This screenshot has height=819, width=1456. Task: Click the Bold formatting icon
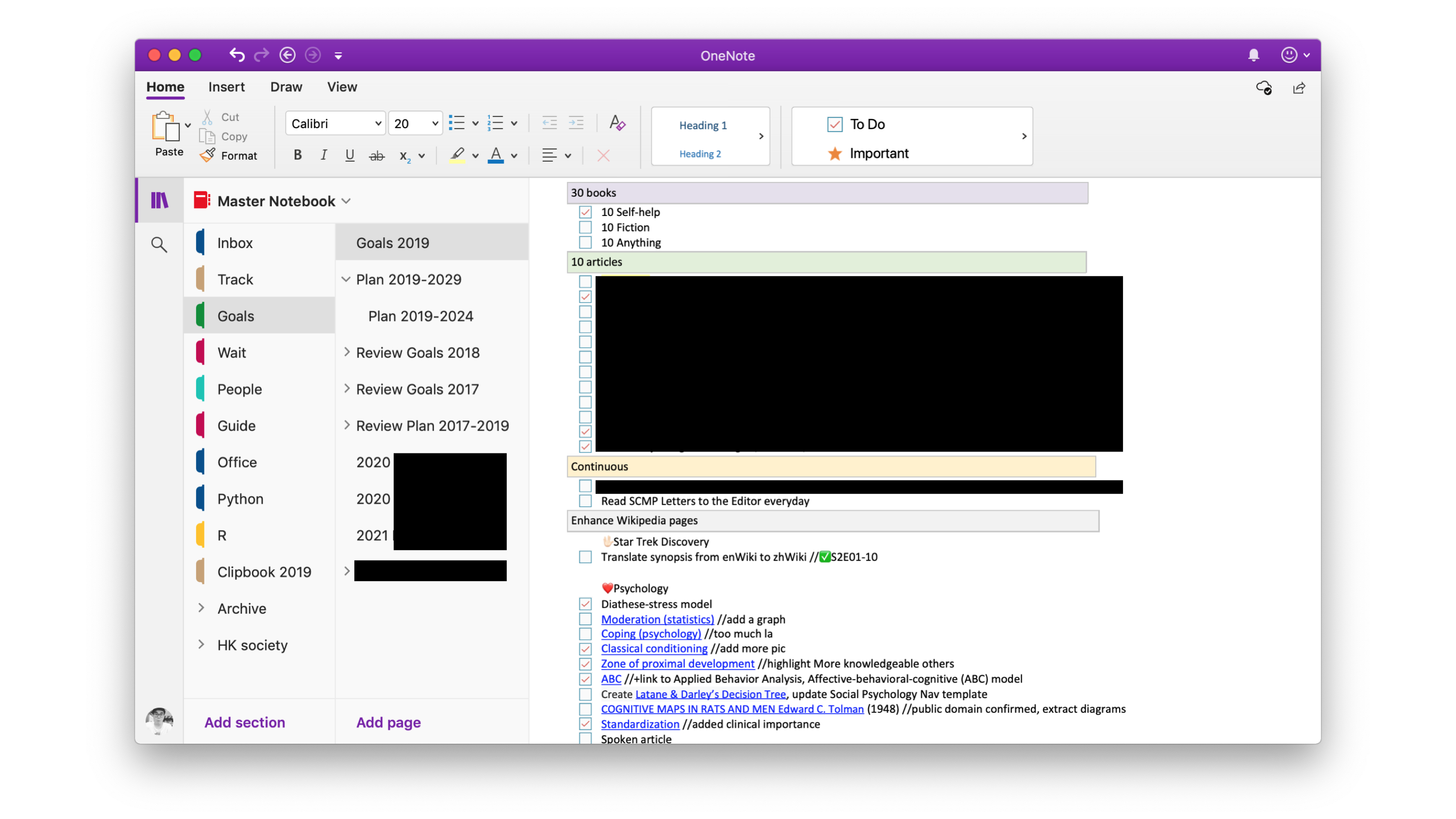(x=297, y=155)
